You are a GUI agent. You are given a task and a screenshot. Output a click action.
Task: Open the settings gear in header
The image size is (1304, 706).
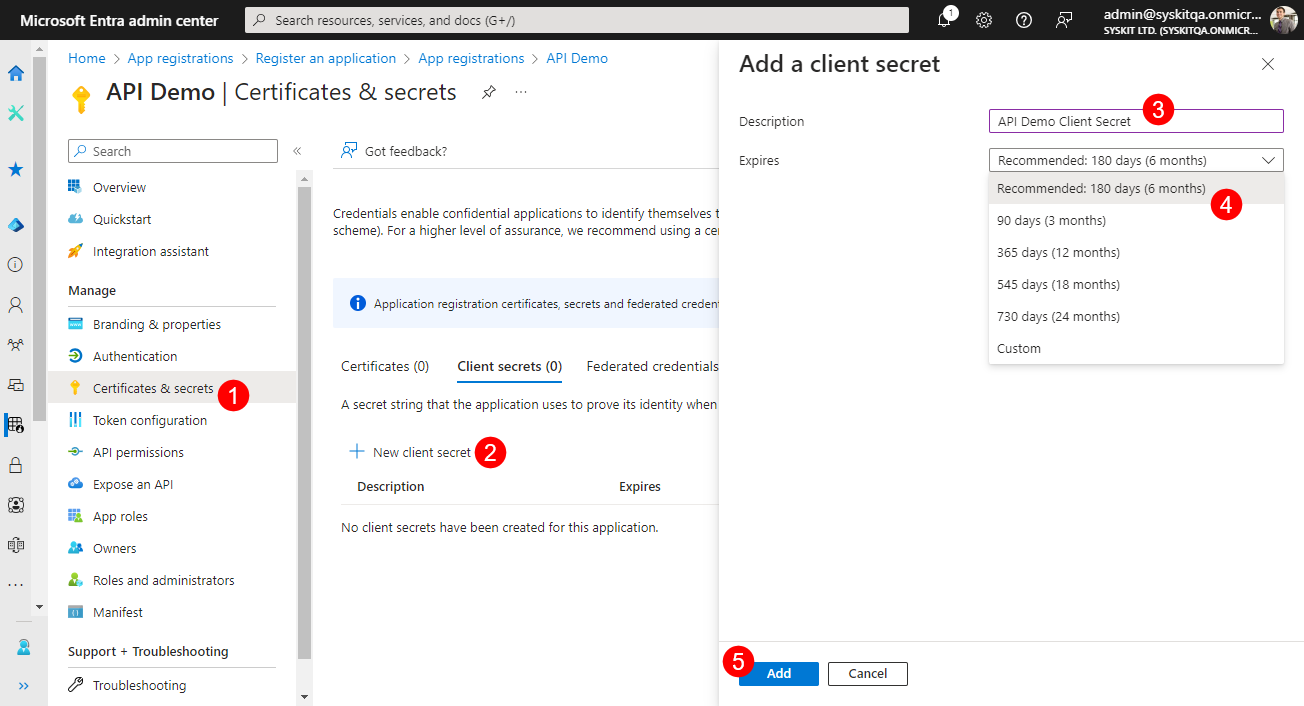(x=984, y=20)
